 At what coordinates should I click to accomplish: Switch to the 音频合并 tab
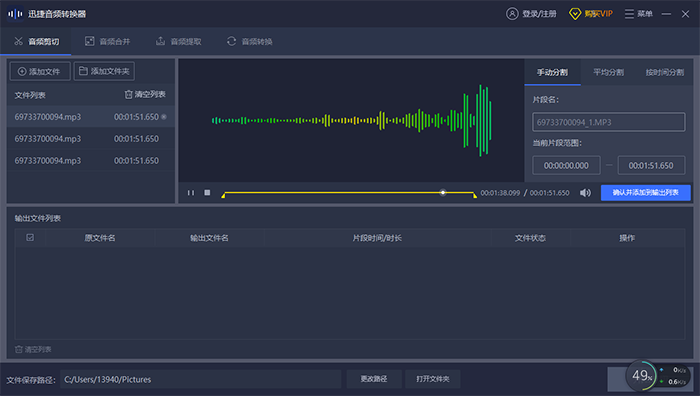107,42
